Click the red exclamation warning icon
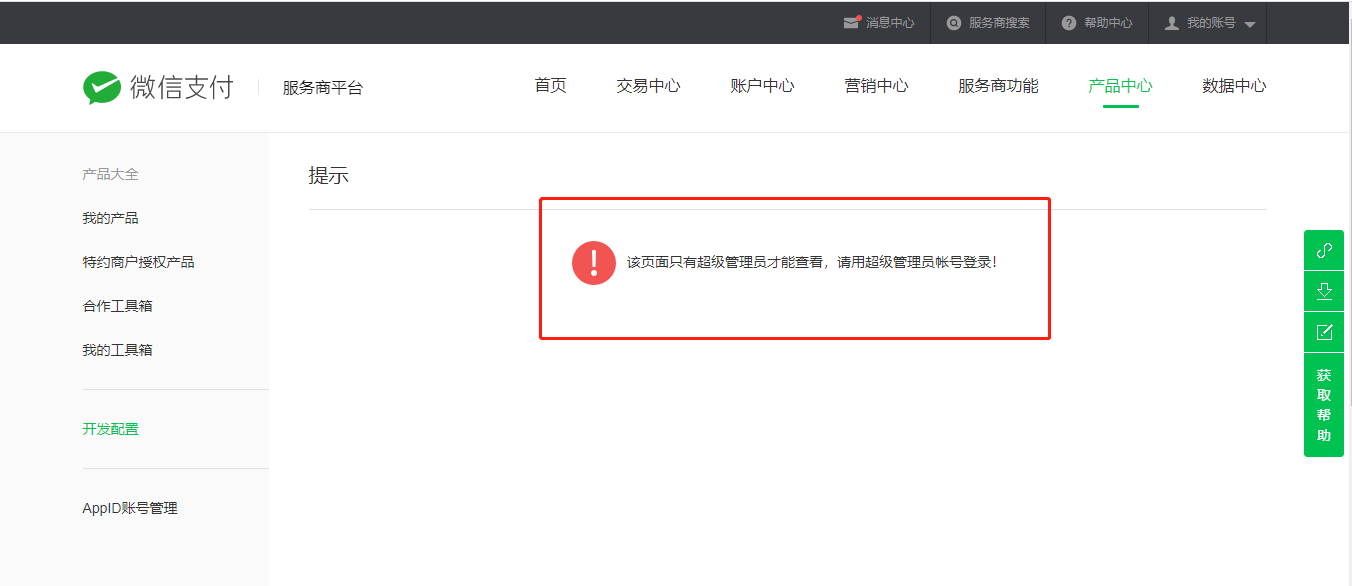Viewport: 1352px width, 586px height. [x=594, y=263]
